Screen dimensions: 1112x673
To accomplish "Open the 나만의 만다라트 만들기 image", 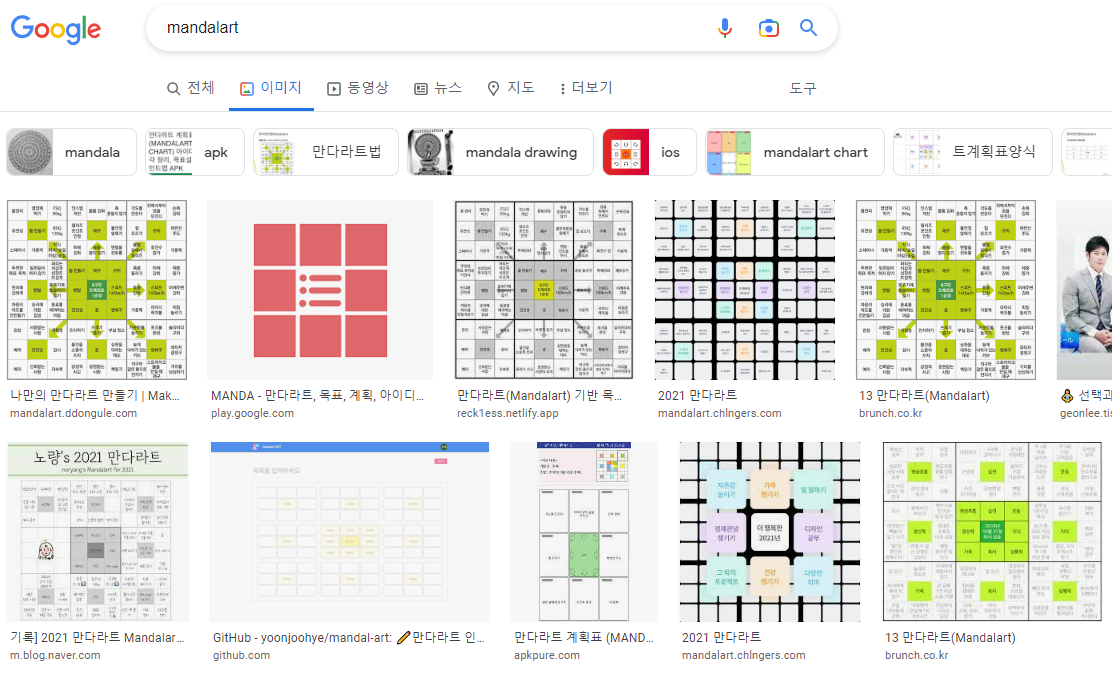I will click(x=97, y=289).
